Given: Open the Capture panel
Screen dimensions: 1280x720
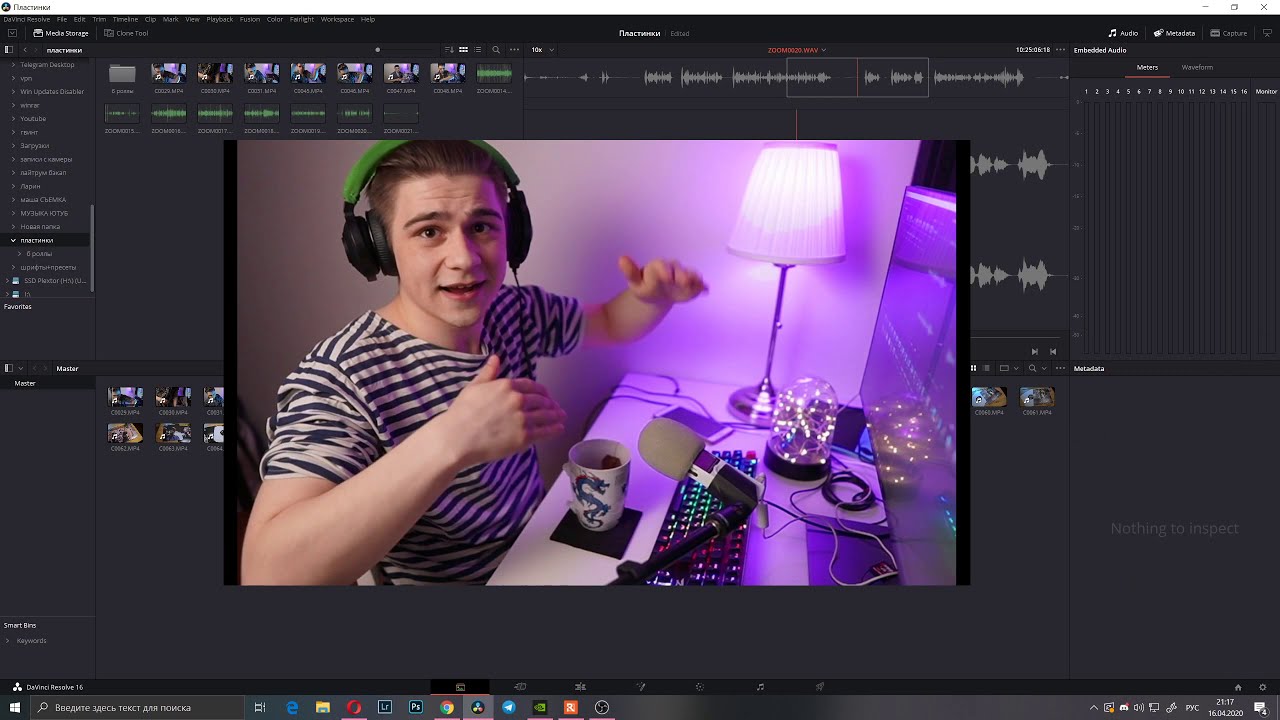Looking at the screenshot, I should point(1229,33).
